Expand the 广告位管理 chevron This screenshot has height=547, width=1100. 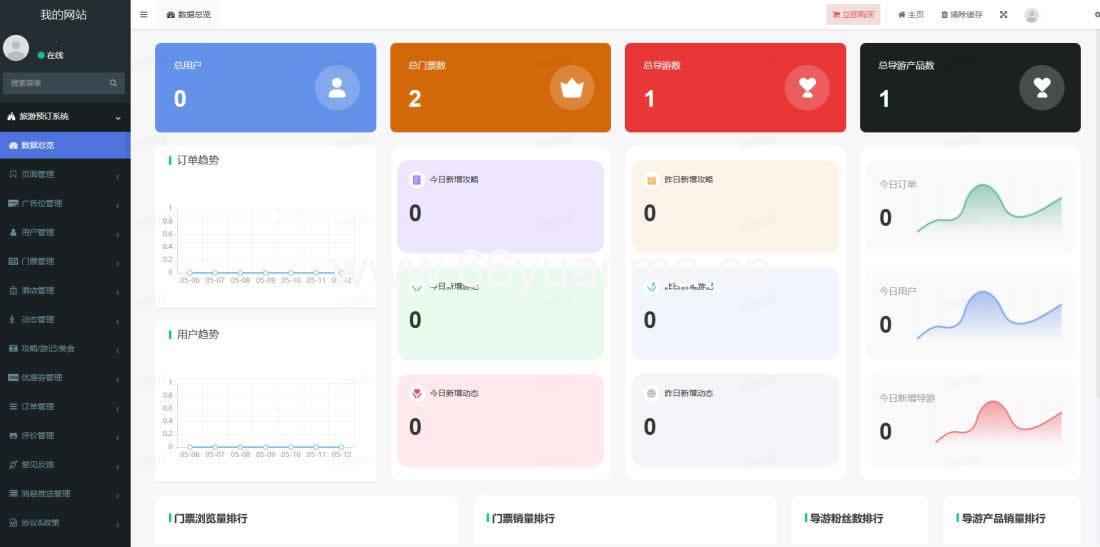pyautogui.click(x=118, y=204)
